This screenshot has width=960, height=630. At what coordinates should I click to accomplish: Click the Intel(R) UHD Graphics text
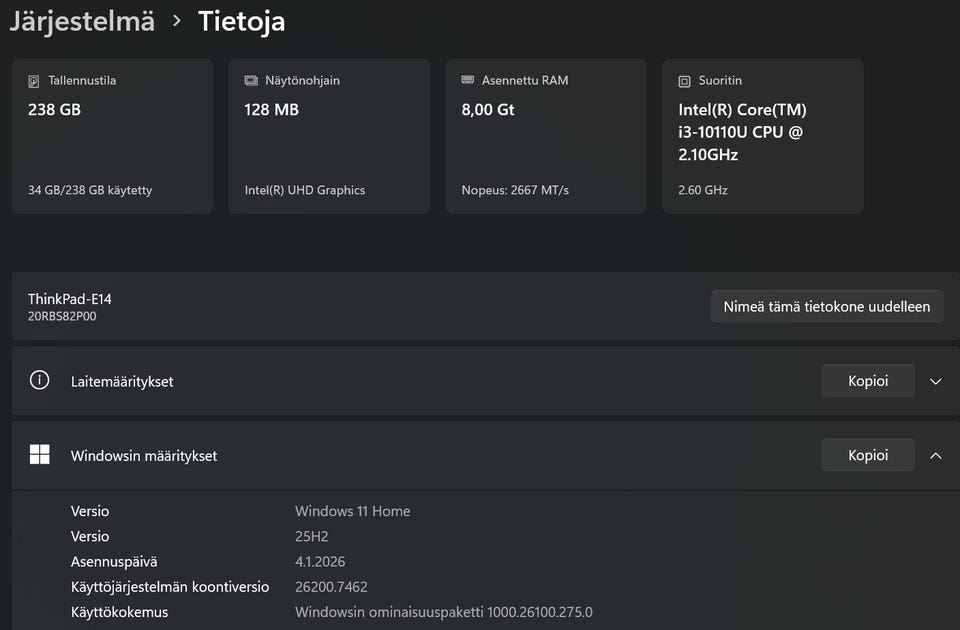coord(305,190)
